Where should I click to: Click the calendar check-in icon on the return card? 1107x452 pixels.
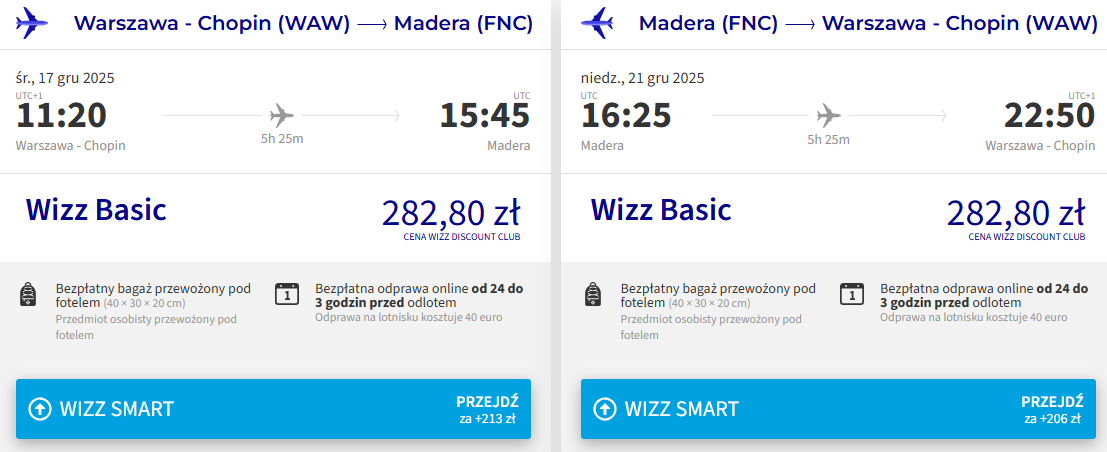pyautogui.click(x=851, y=294)
